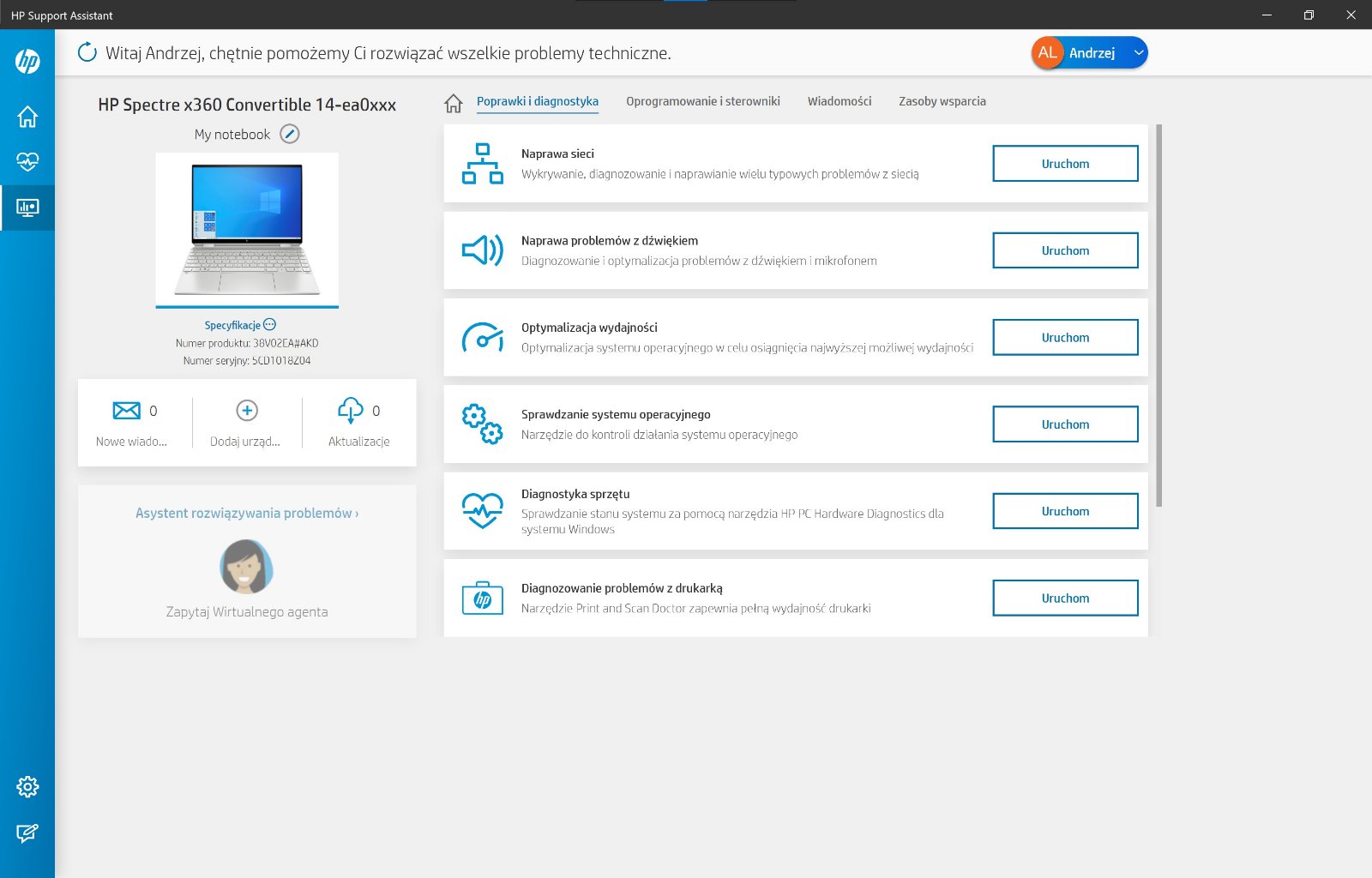Image resolution: width=1372 pixels, height=878 pixels.
Task: Open the feedback icon at sidebar bottom
Action: point(27,833)
